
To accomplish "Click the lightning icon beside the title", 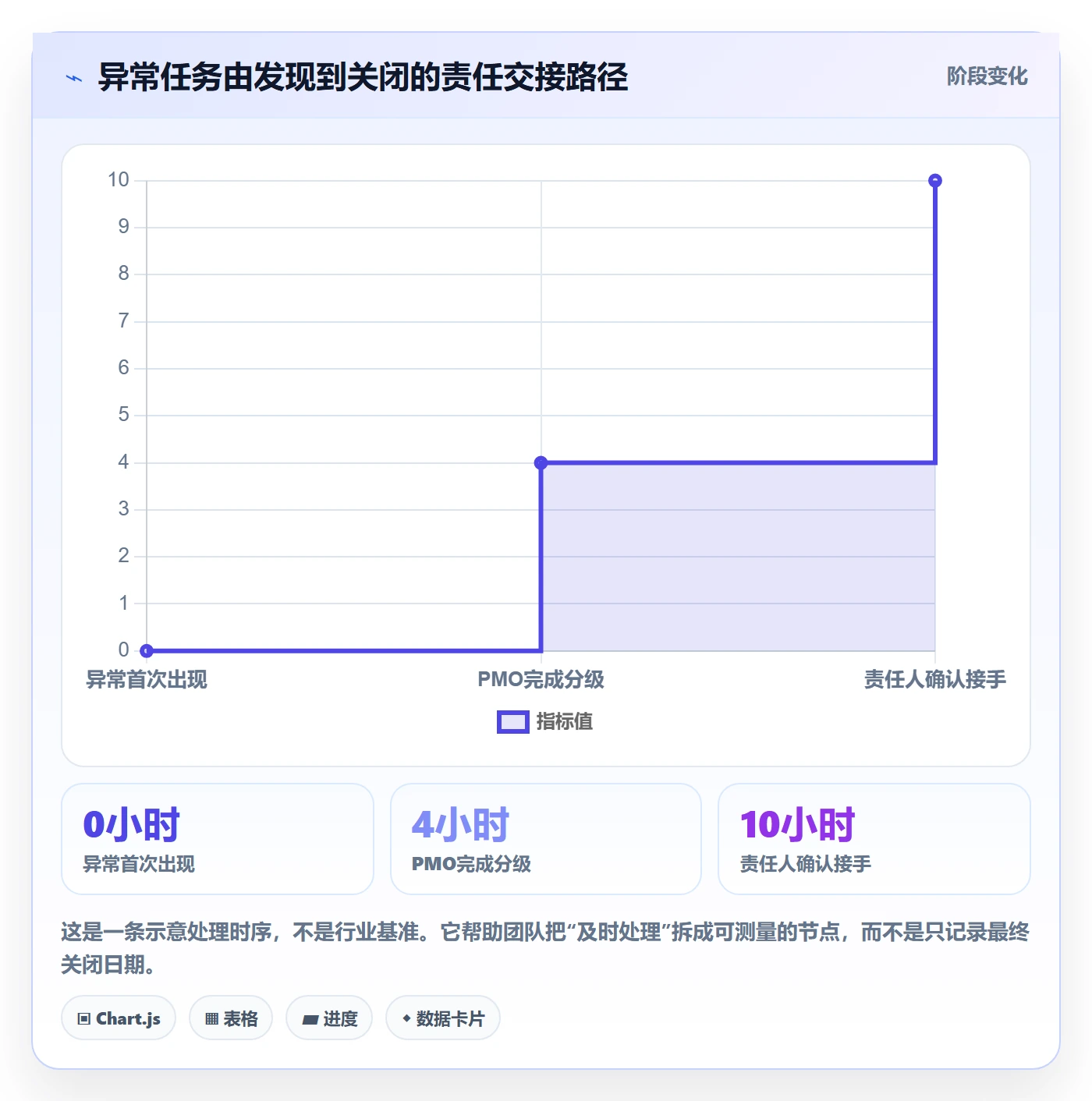I will [x=74, y=78].
